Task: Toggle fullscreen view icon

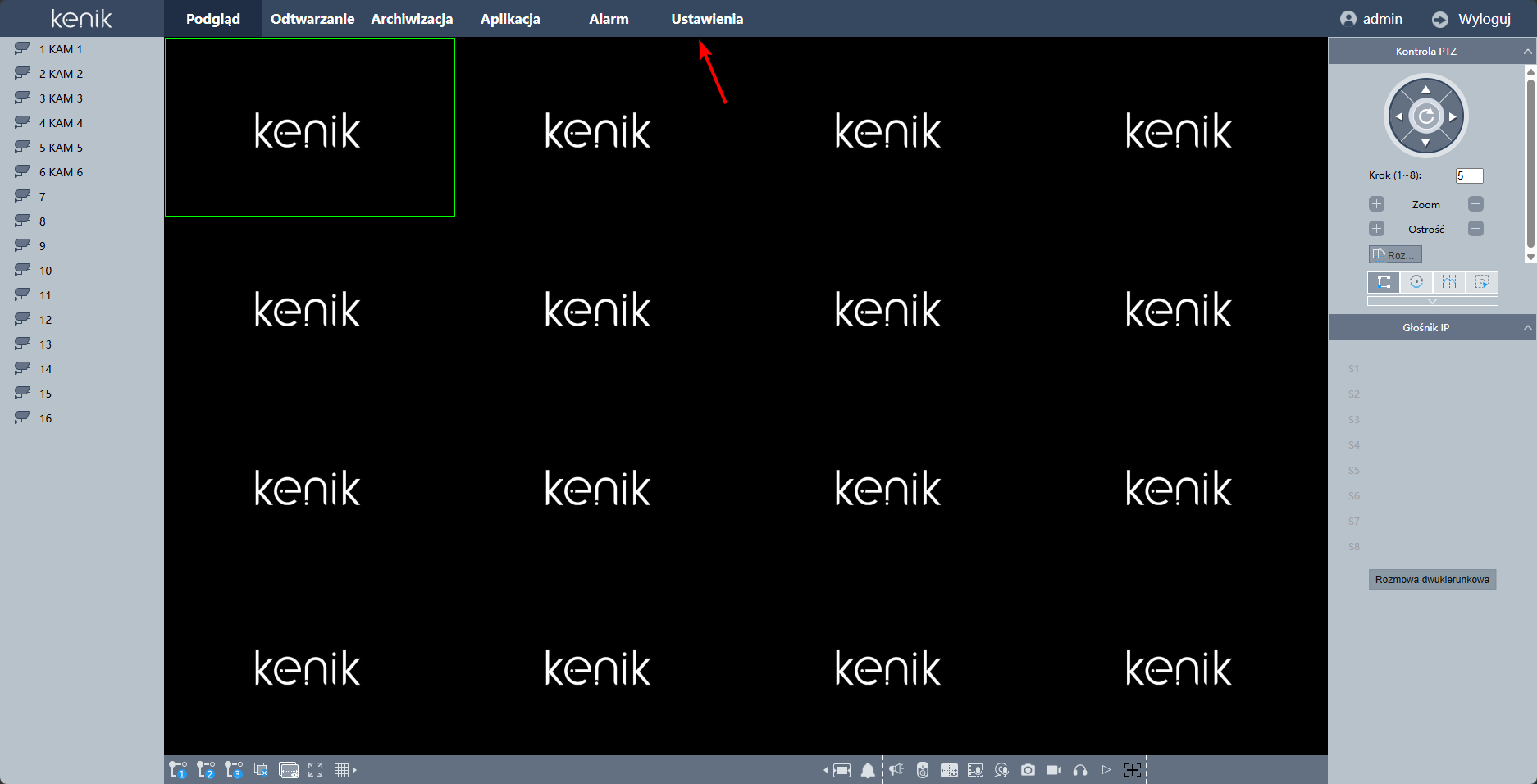Action: pos(316,770)
